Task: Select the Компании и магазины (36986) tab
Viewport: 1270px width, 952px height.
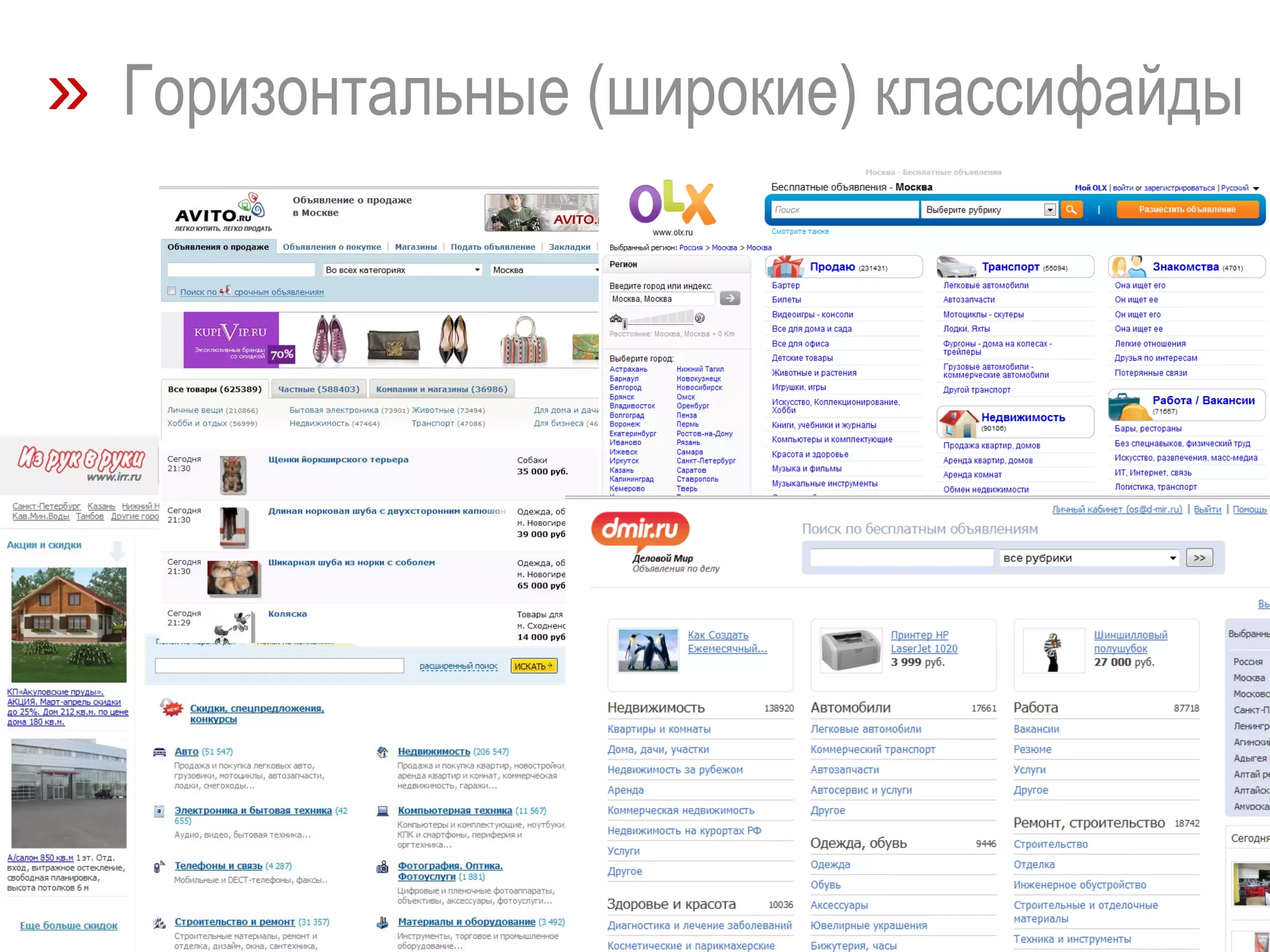Action: [442, 389]
